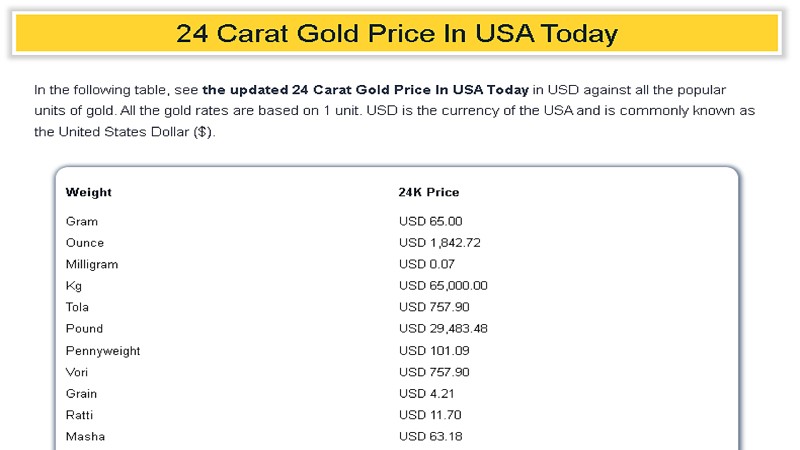Click the Gram row label
The width and height of the screenshot is (800, 450).
82,221
